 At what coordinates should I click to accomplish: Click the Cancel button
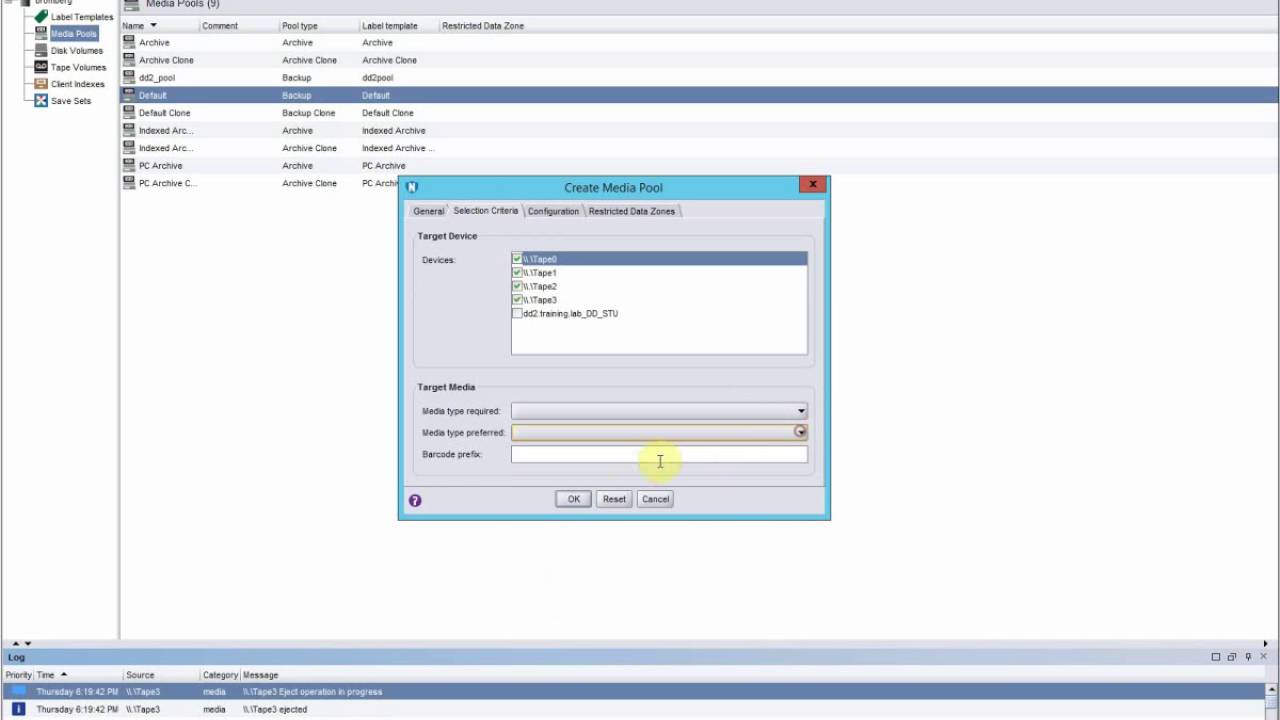click(x=656, y=499)
